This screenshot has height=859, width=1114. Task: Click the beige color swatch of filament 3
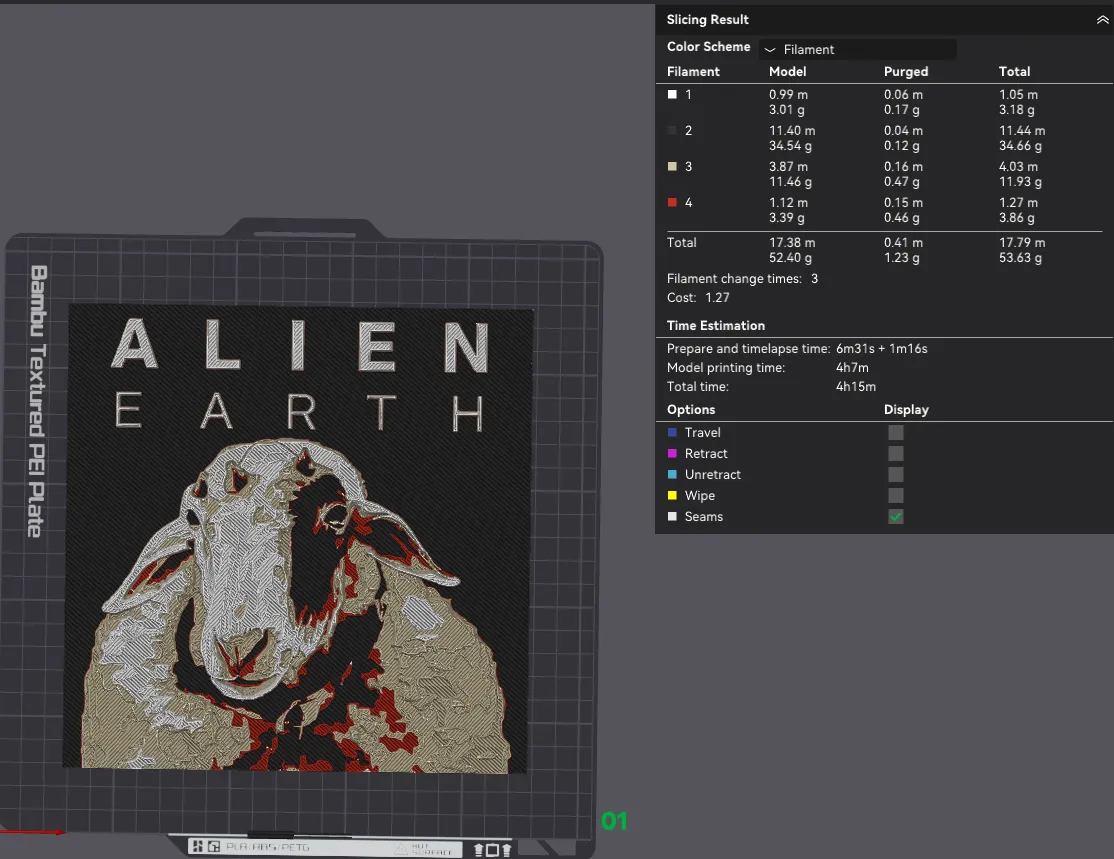click(672, 166)
